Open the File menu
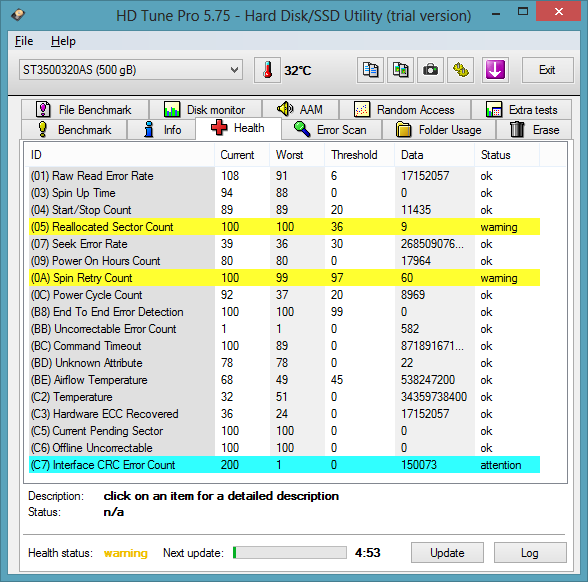Screen dimensions: 588x582 tap(24, 41)
